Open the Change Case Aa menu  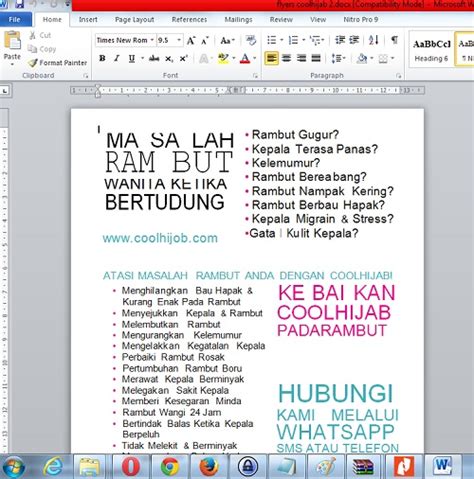point(227,41)
